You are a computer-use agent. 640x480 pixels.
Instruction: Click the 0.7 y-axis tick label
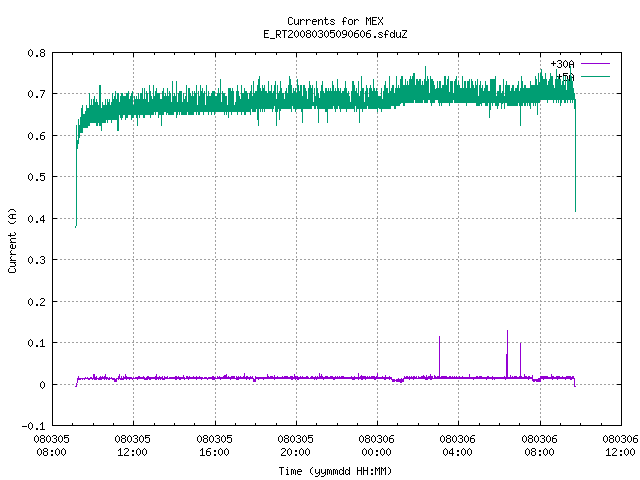(36, 94)
